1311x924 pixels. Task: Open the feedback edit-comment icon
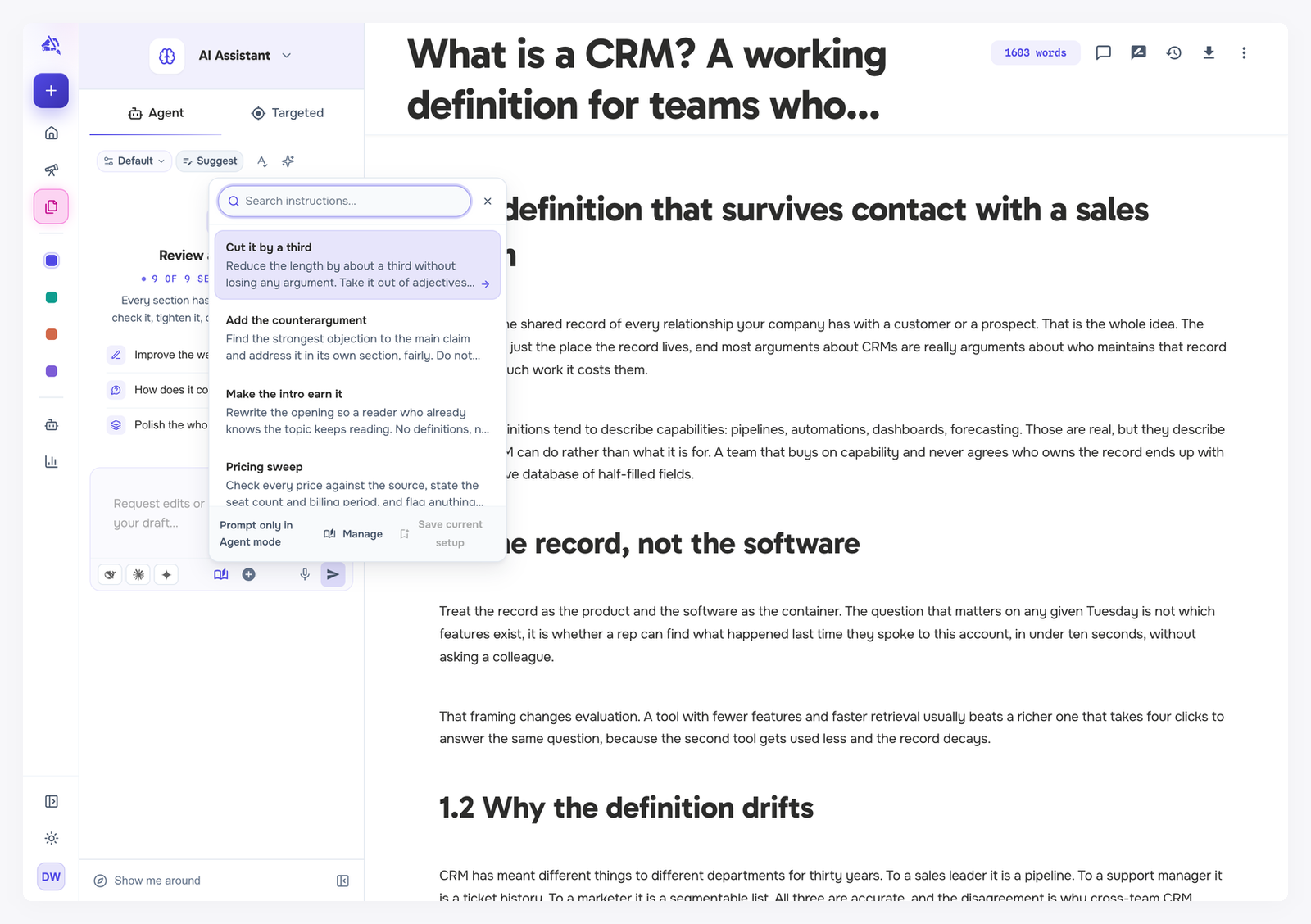pos(1138,52)
